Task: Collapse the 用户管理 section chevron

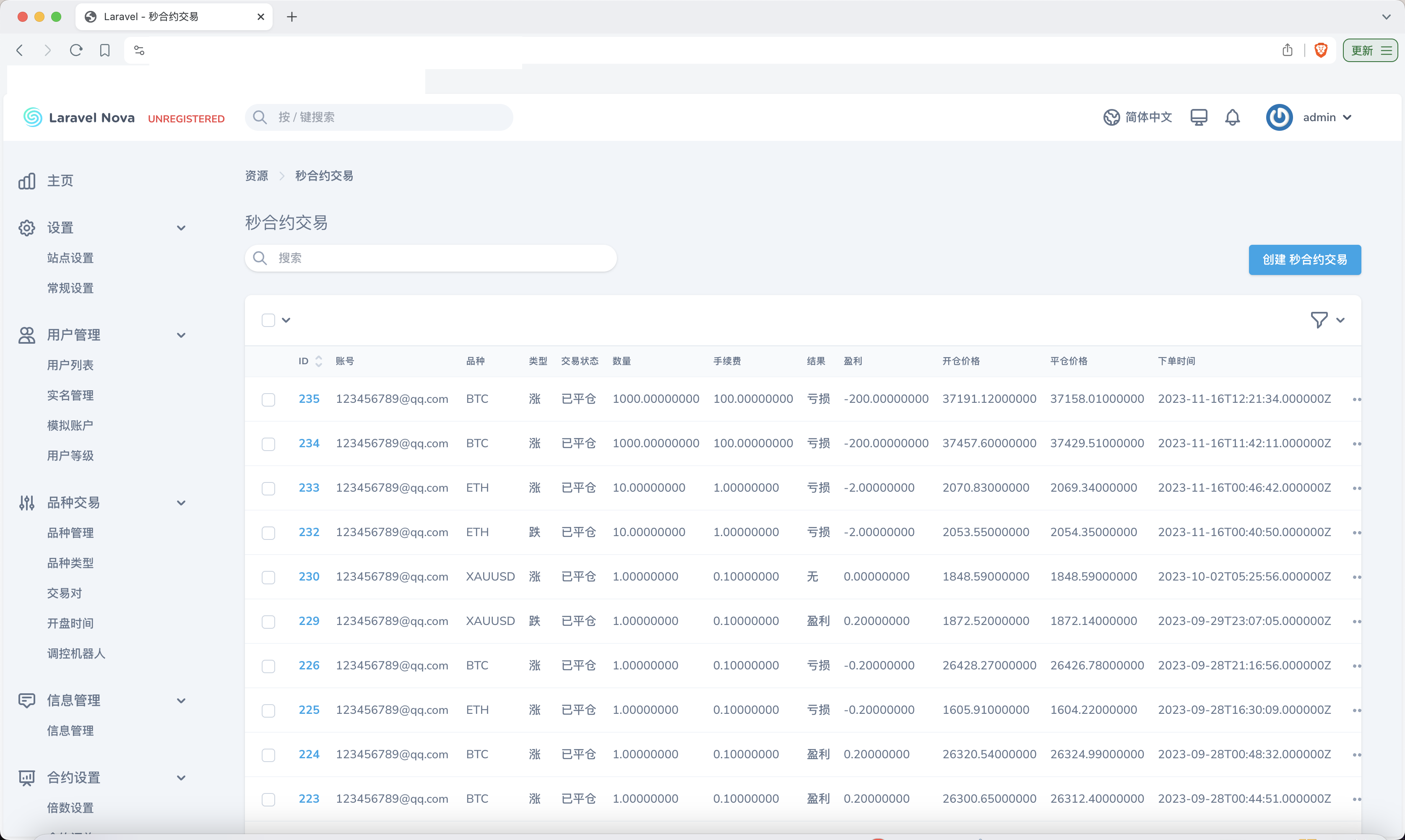Action: [x=181, y=335]
